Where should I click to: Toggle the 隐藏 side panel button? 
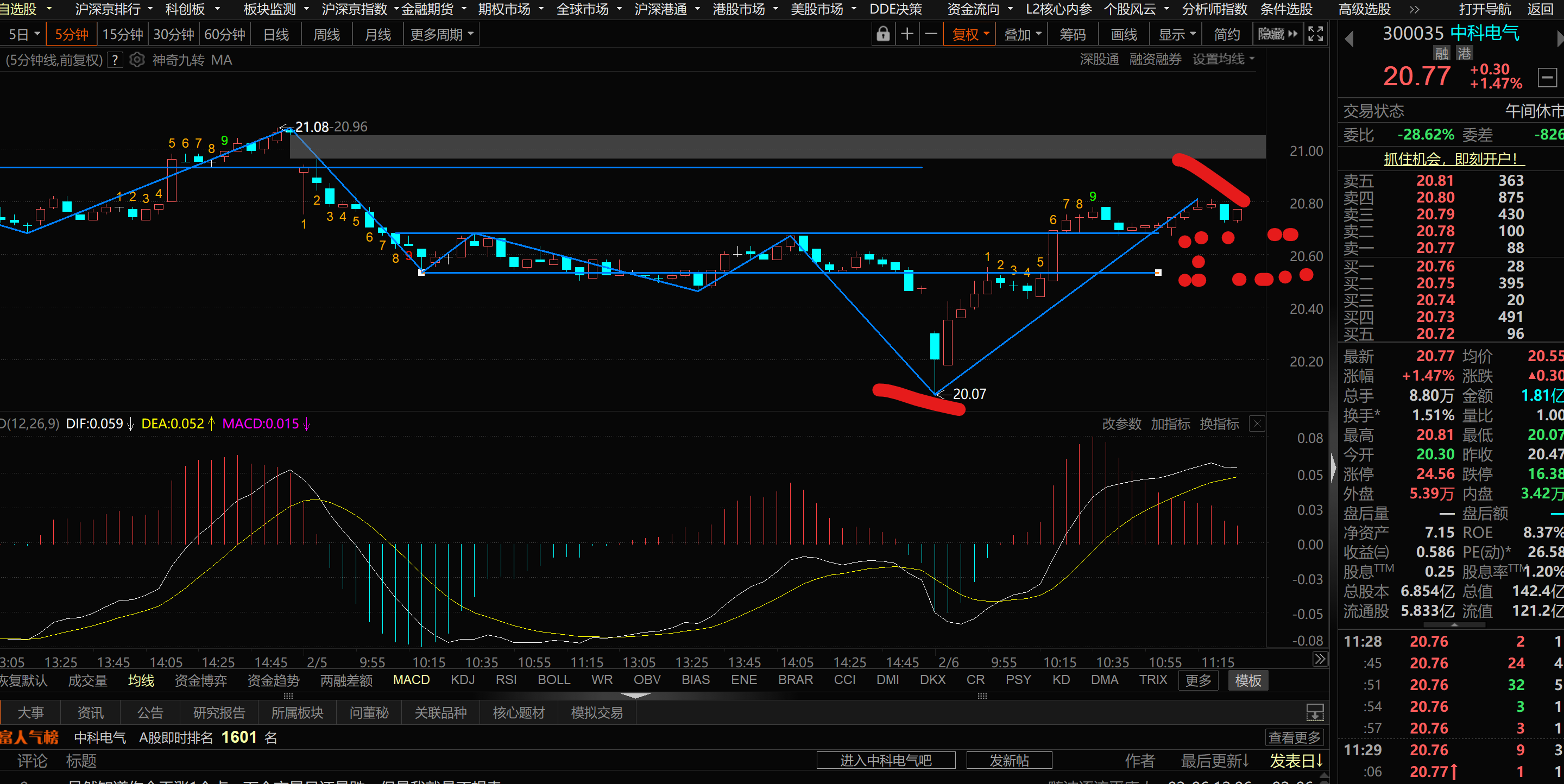(1277, 35)
